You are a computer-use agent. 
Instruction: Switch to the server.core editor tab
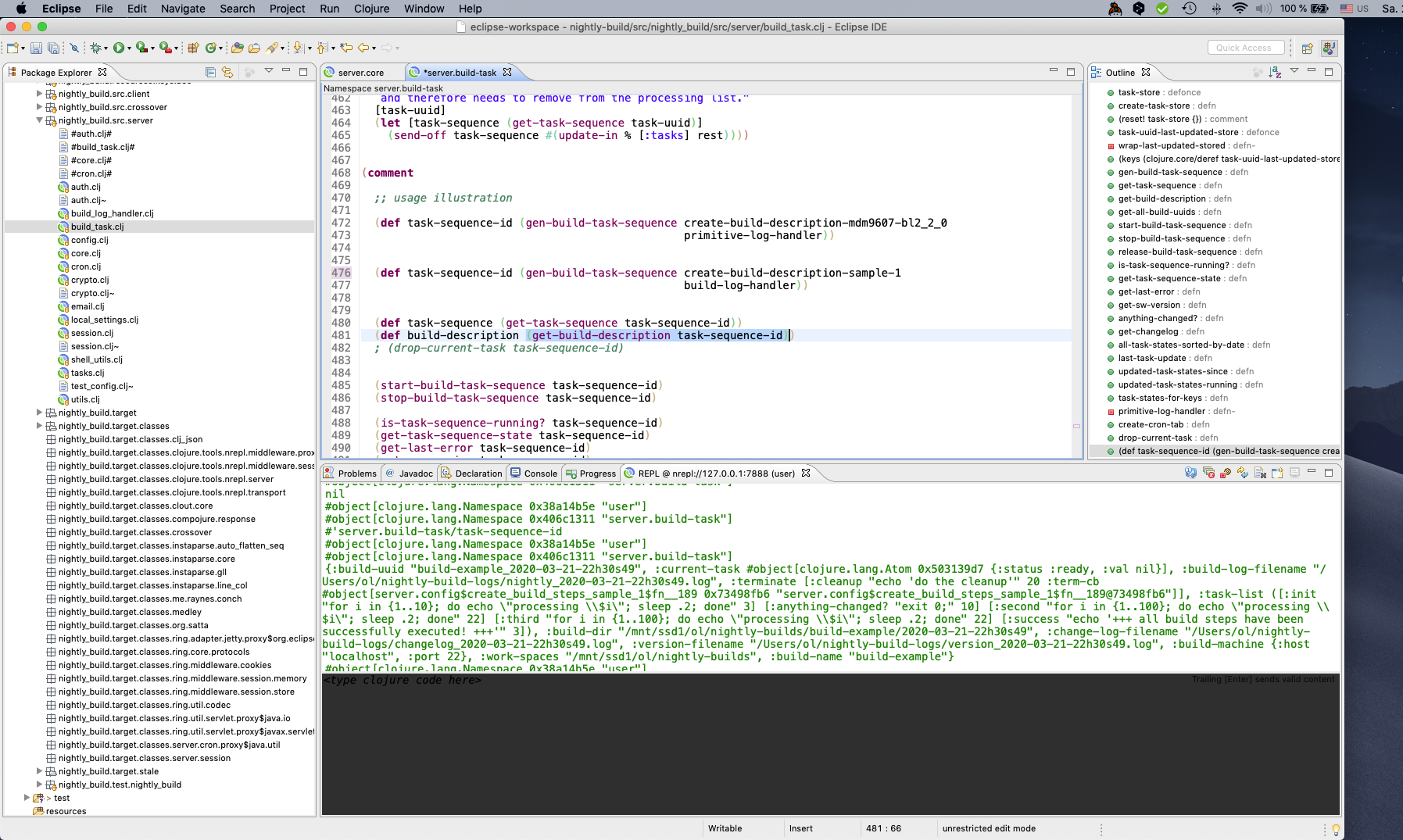coord(362,72)
